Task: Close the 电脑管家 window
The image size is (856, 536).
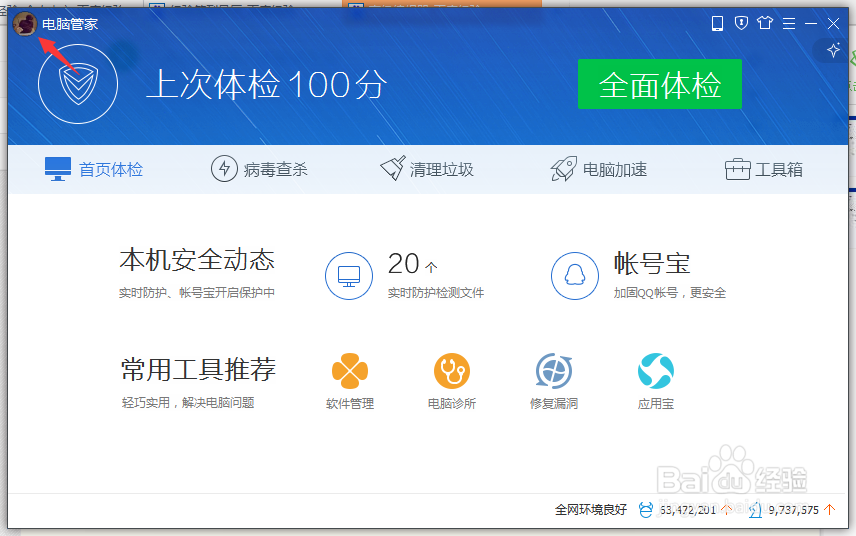Action: 833,23
